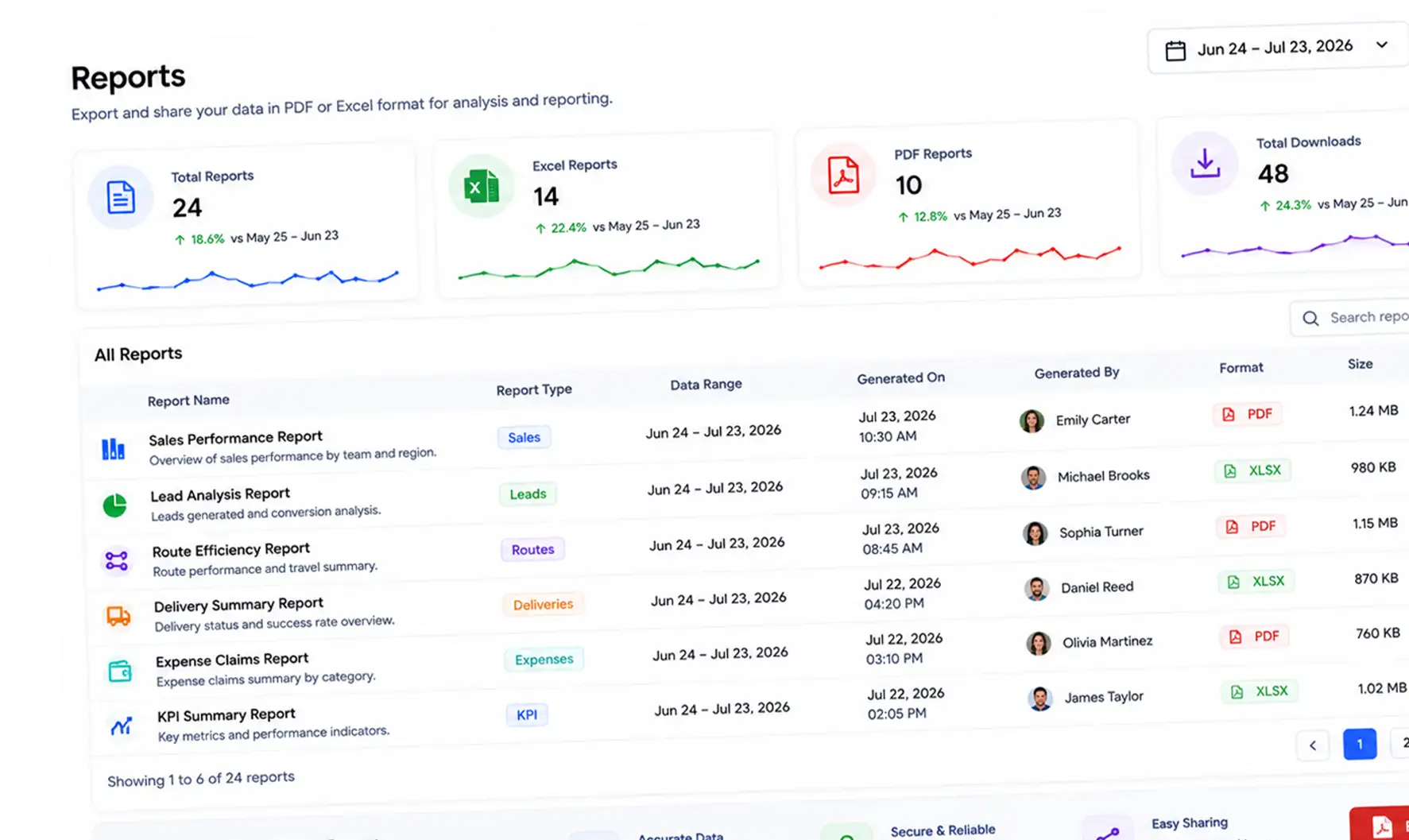Click the KPI Summary Report trend icon
Viewport: 1409px width, 840px height.
point(122,726)
